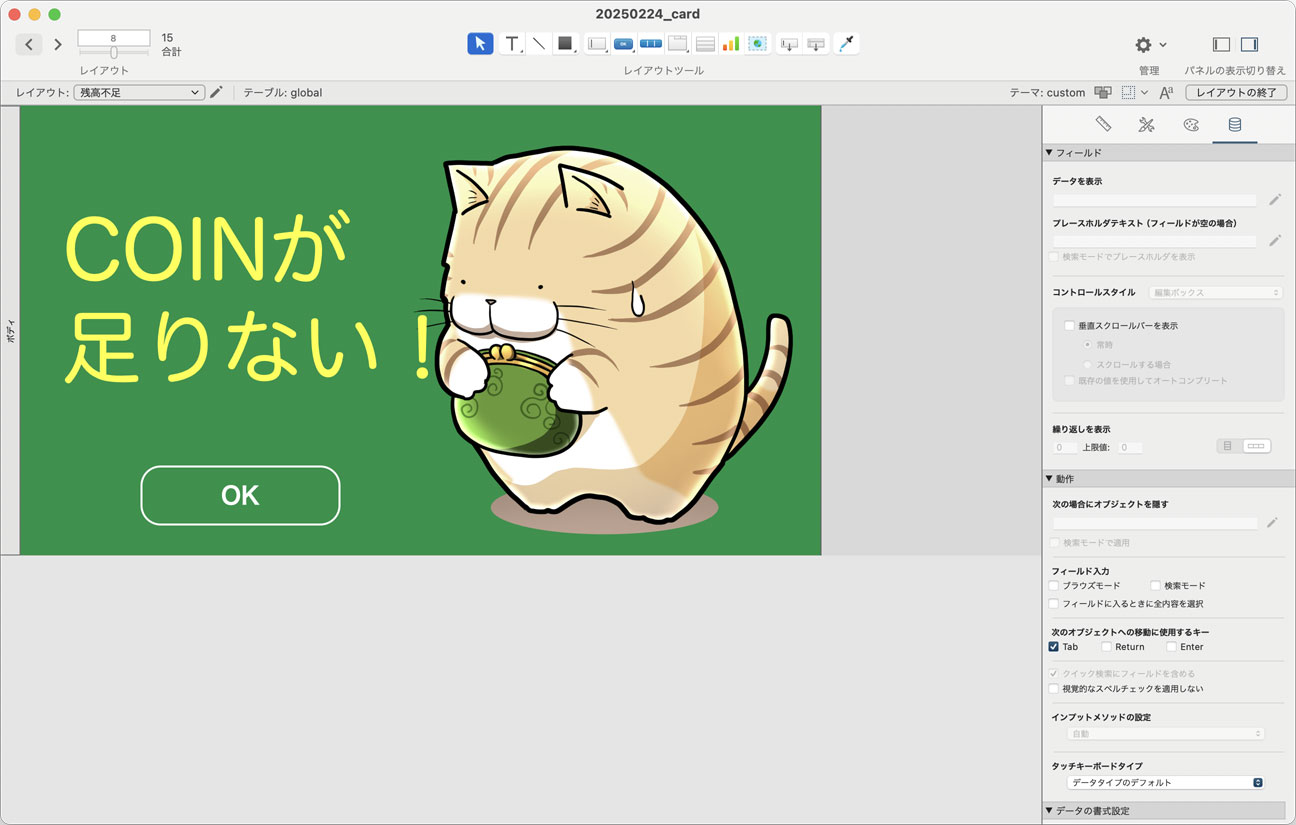The width and height of the screenshot is (1296, 825).
Task: Open the レイアウト 残高不足 dropdown
Action: tap(139, 92)
